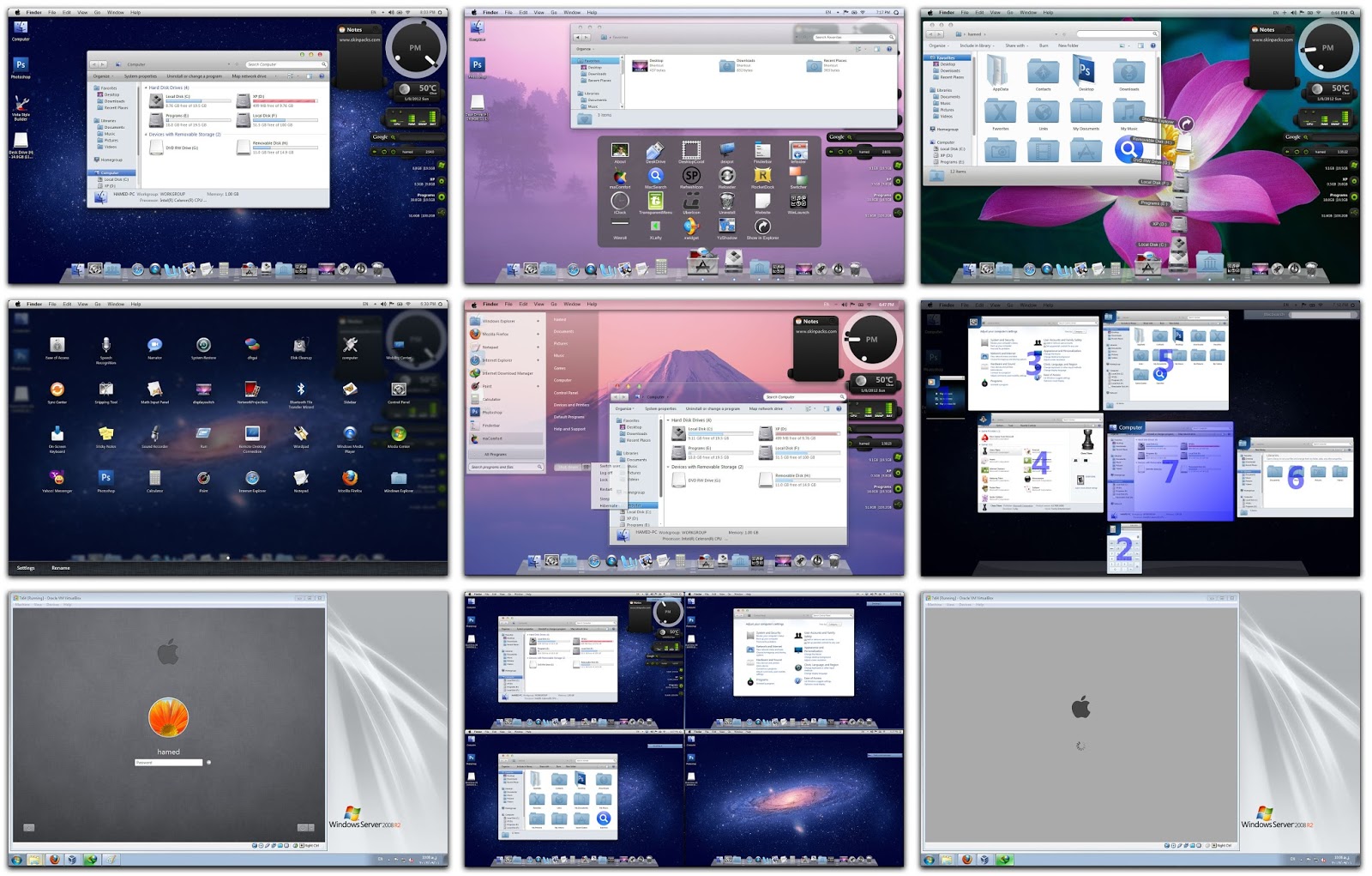Collapse Devices with Removable Storage, Mount Fuji desktop
This screenshot has width=1372, height=876.
click(x=668, y=467)
